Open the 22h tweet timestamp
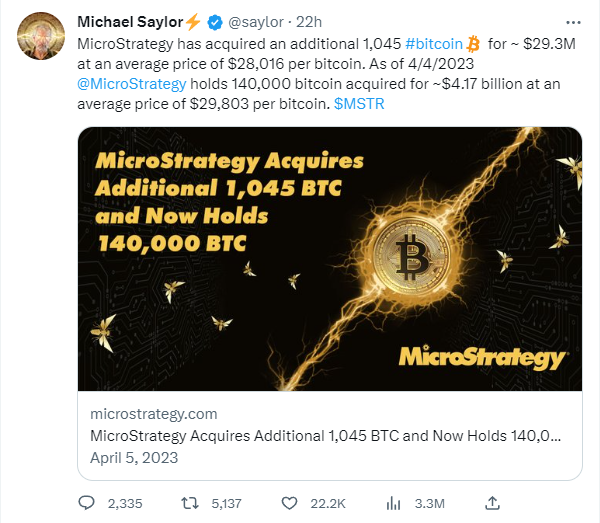 coord(309,22)
